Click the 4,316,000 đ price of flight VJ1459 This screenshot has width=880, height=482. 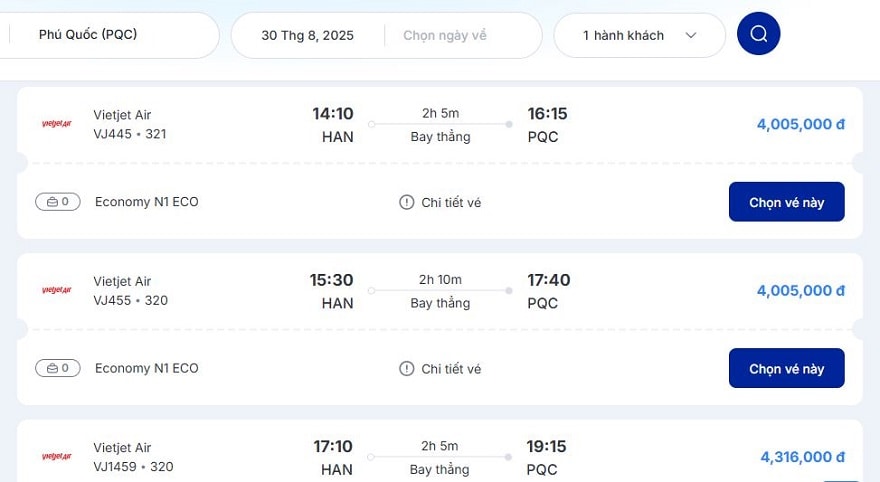[x=803, y=457]
